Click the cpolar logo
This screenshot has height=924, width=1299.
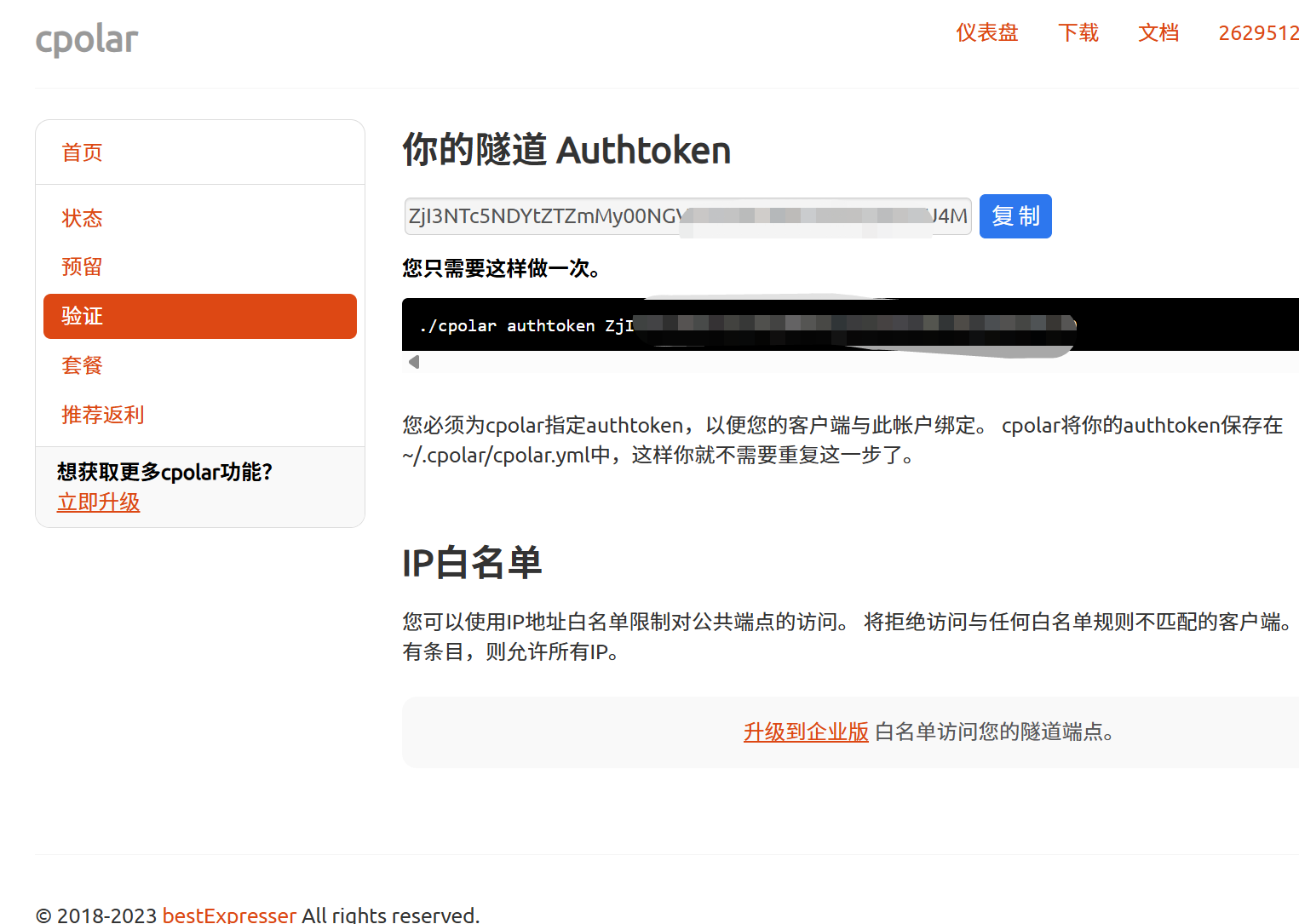[85, 38]
